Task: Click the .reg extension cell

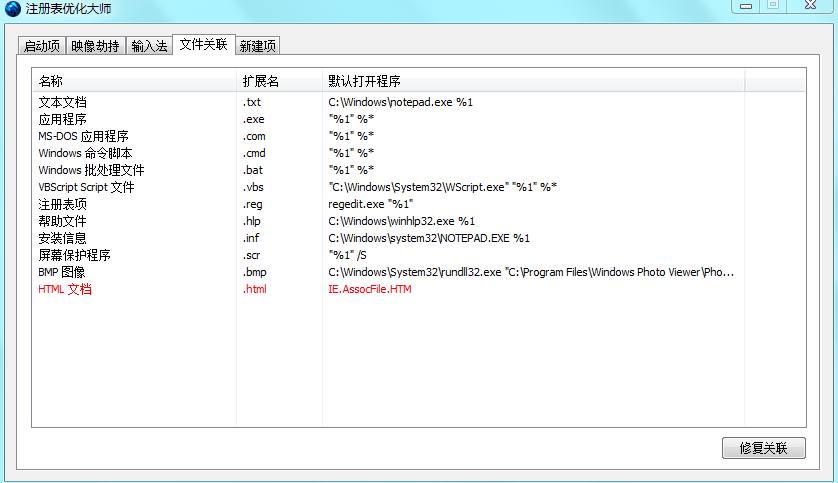Action: [253, 204]
